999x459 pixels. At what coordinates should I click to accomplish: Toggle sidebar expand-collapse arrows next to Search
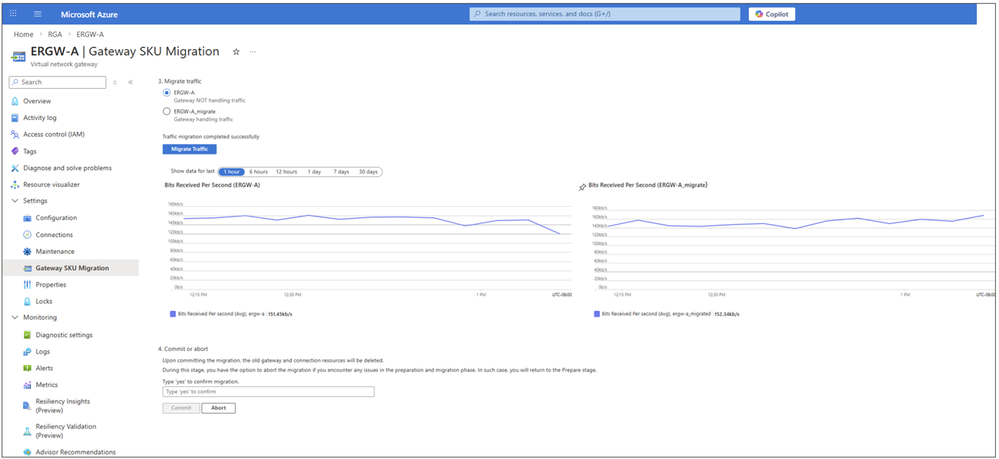115,82
